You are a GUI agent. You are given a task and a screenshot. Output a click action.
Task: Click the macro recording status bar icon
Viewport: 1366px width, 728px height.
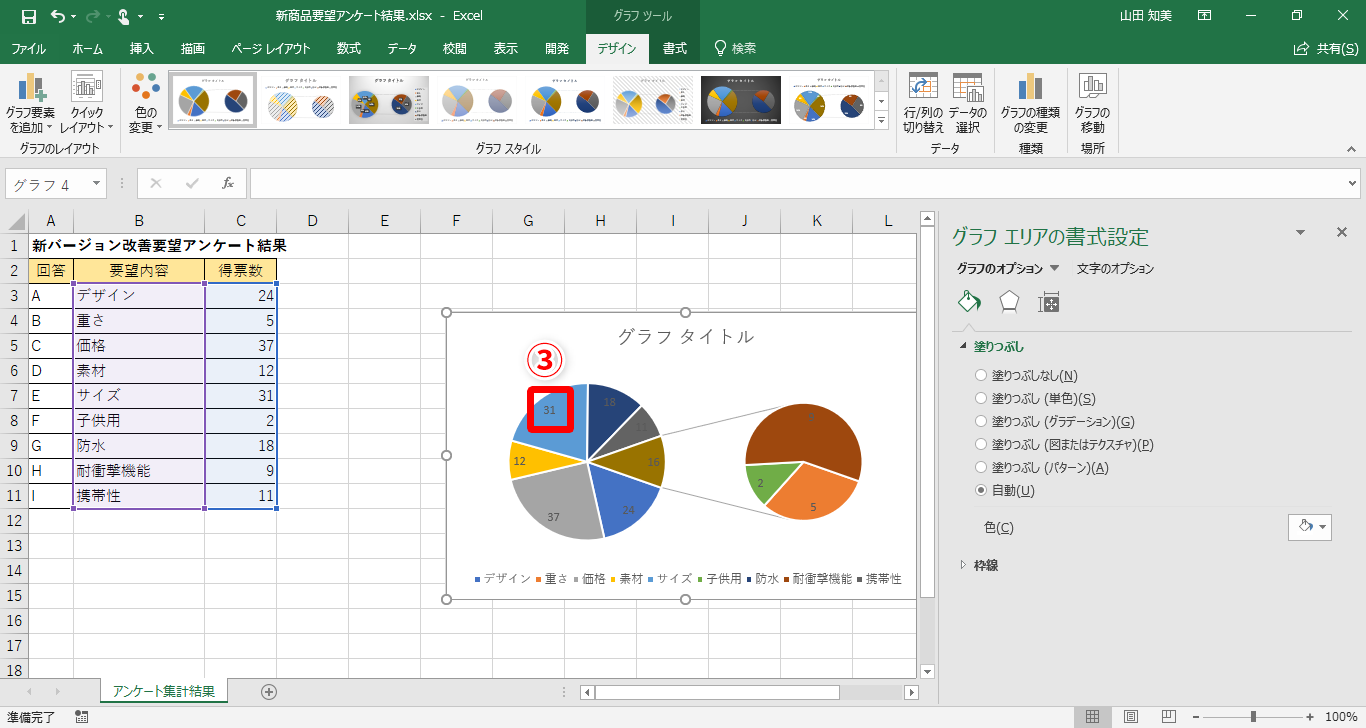pos(81,716)
